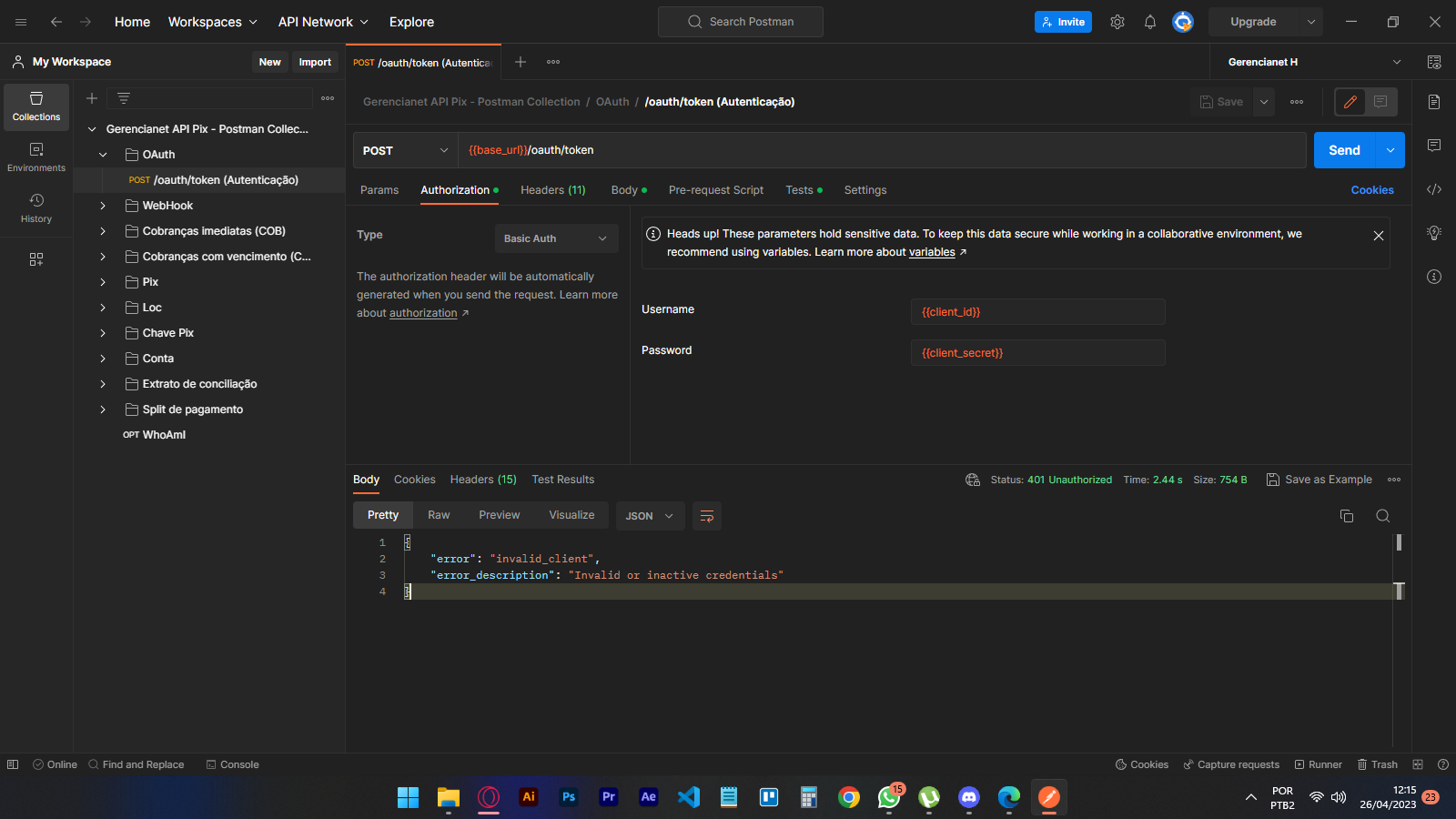
Task: Open the Basic Auth type dropdown
Action: 556,238
